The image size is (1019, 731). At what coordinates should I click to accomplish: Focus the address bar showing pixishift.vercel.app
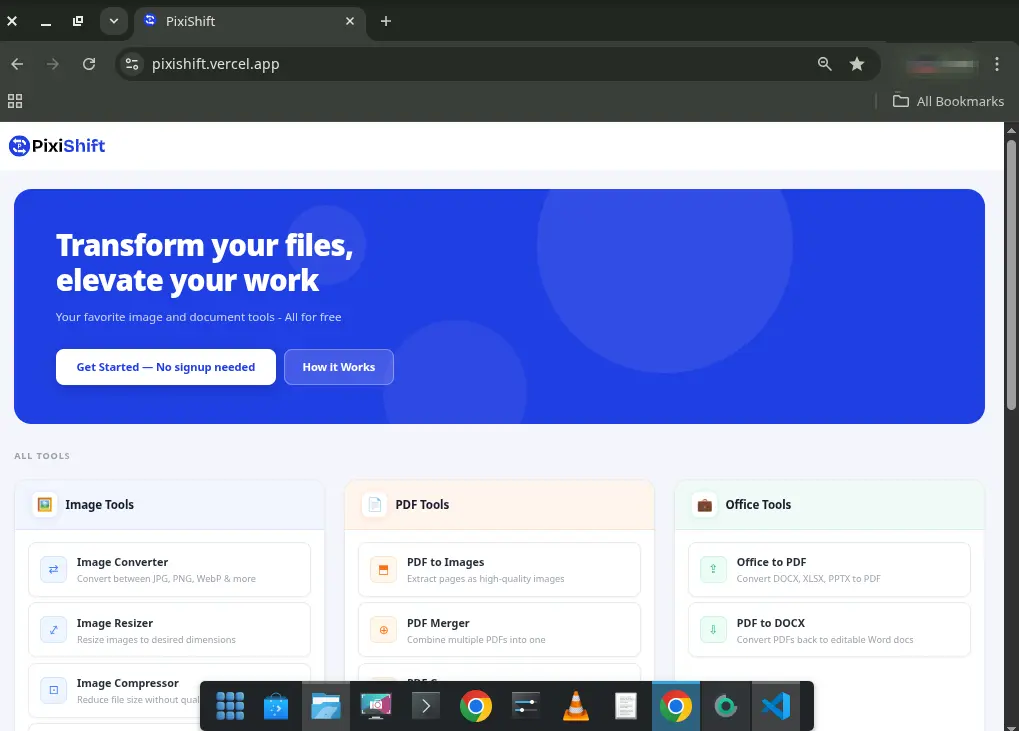216,64
